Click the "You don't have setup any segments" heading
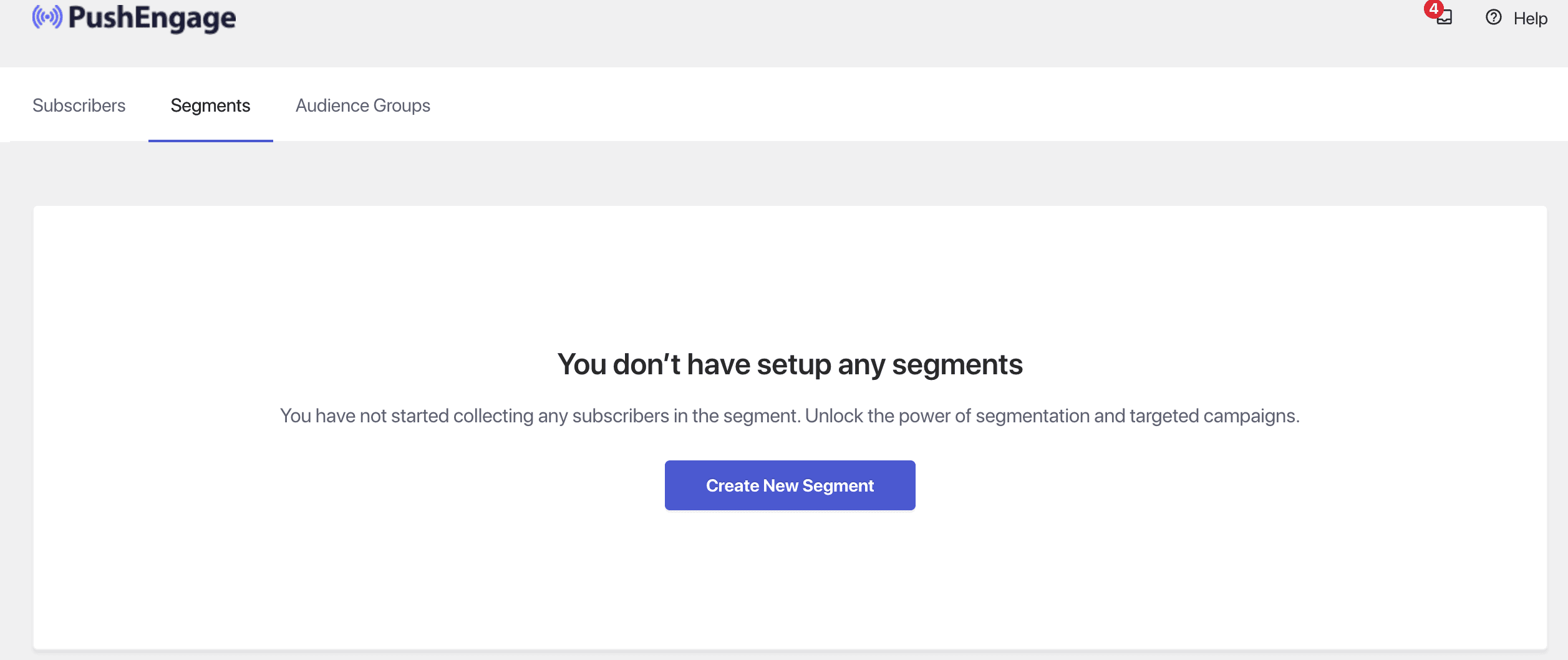Viewport: 1568px width, 660px height. click(790, 364)
